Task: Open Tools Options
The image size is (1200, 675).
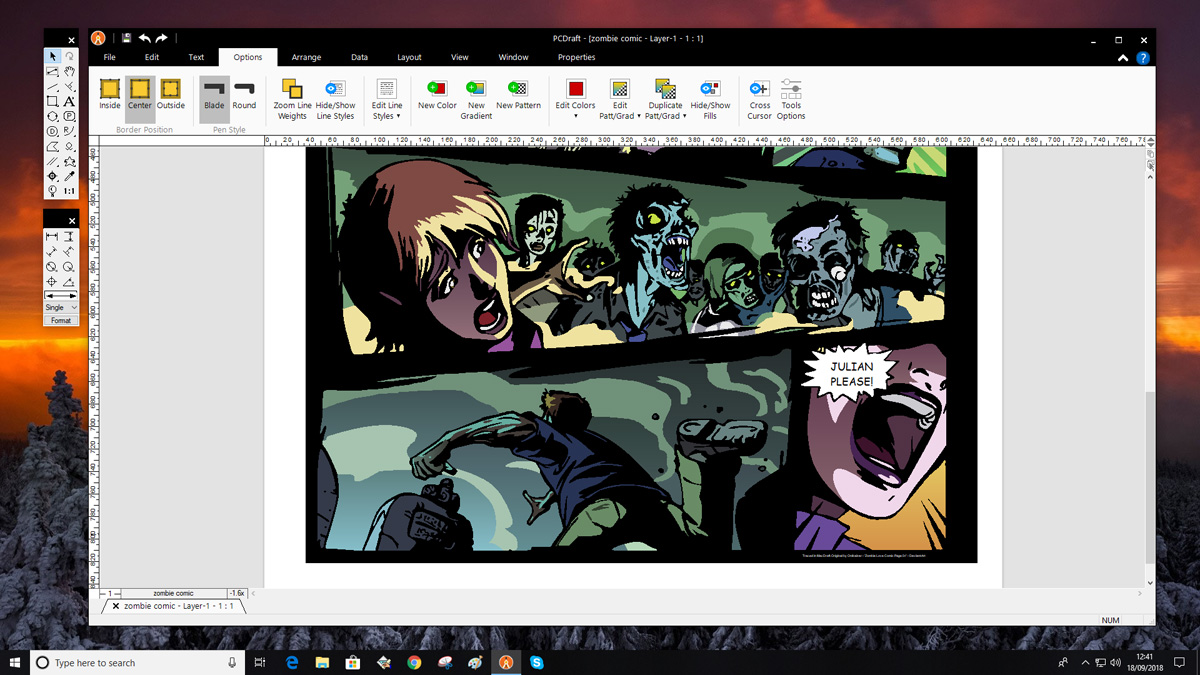Action: pos(791,99)
